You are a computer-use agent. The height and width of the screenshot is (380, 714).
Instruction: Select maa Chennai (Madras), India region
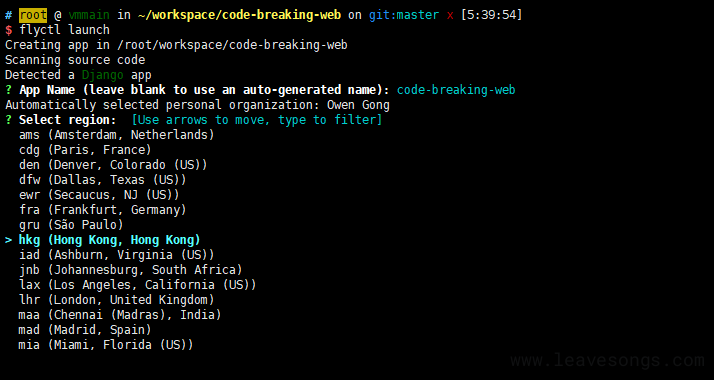coord(120,315)
